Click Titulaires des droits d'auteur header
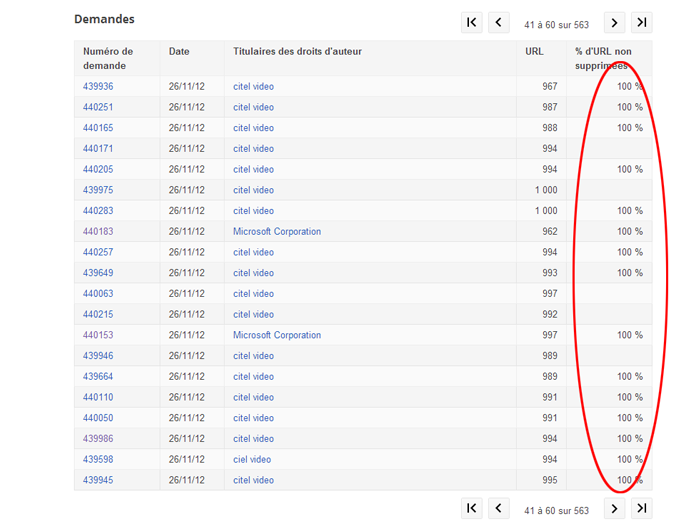 [297, 52]
